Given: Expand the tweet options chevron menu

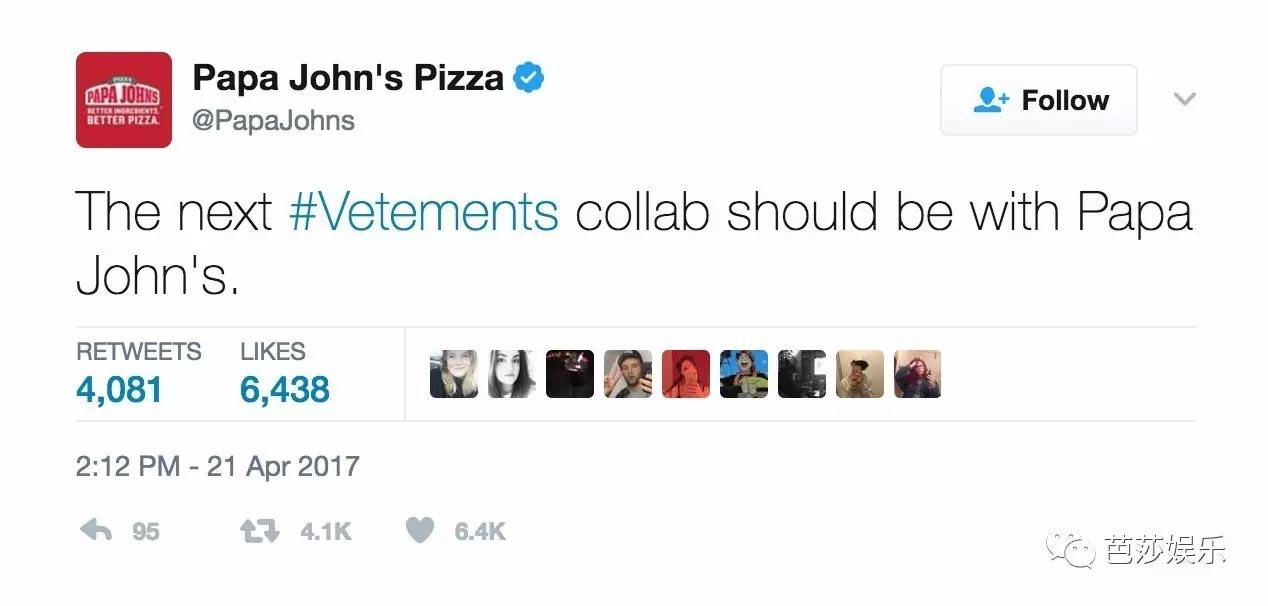Looking at the screenshot, I should point(1184,99).
